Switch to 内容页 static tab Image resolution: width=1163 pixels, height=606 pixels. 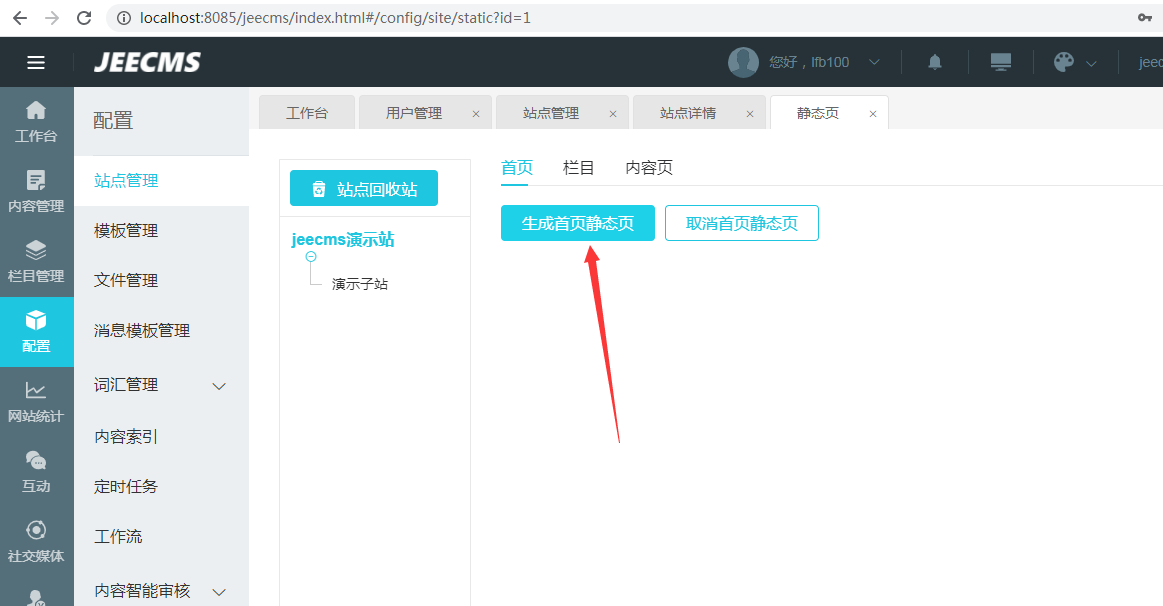[649, 168]
